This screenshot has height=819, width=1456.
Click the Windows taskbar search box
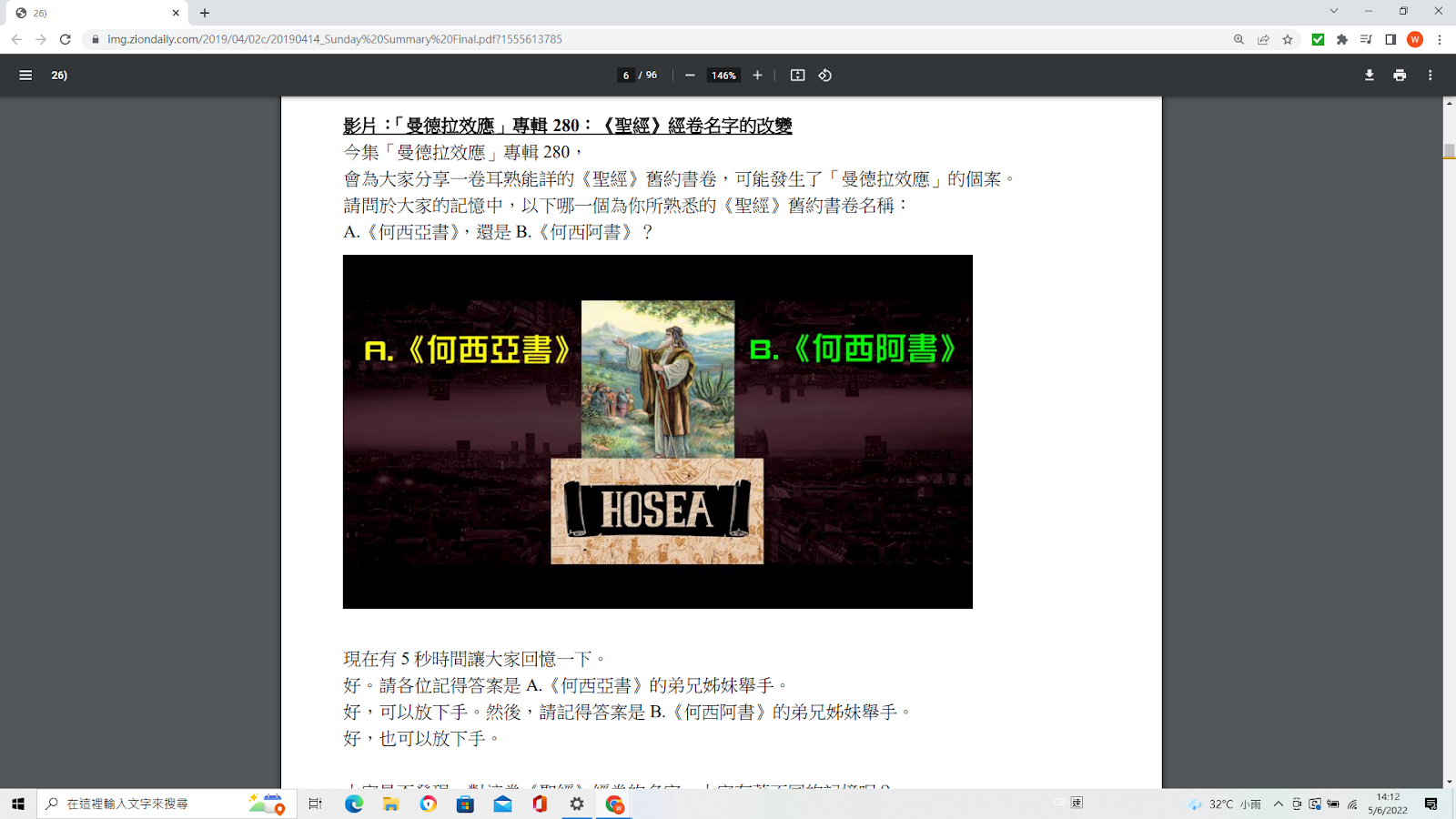[167, 804]
